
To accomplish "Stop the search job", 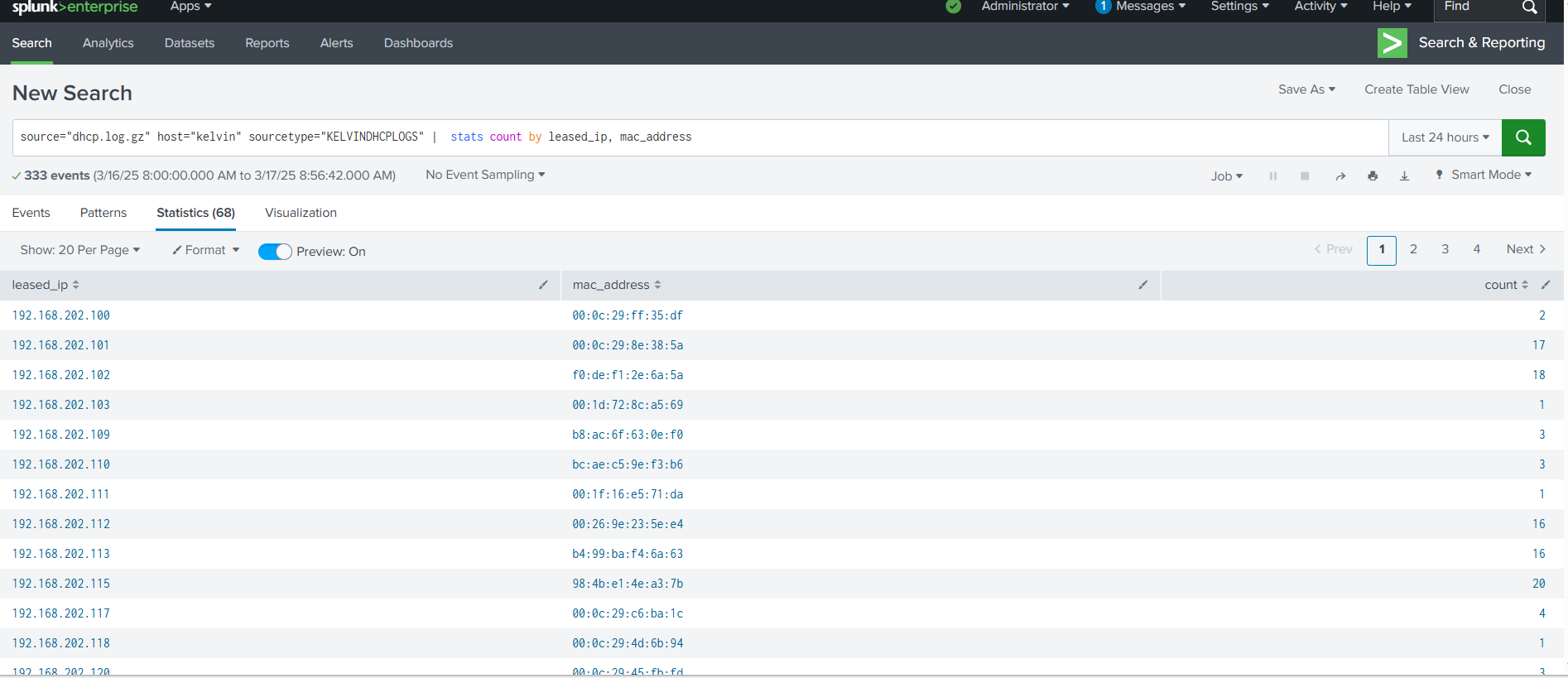I will point(1305,176).
